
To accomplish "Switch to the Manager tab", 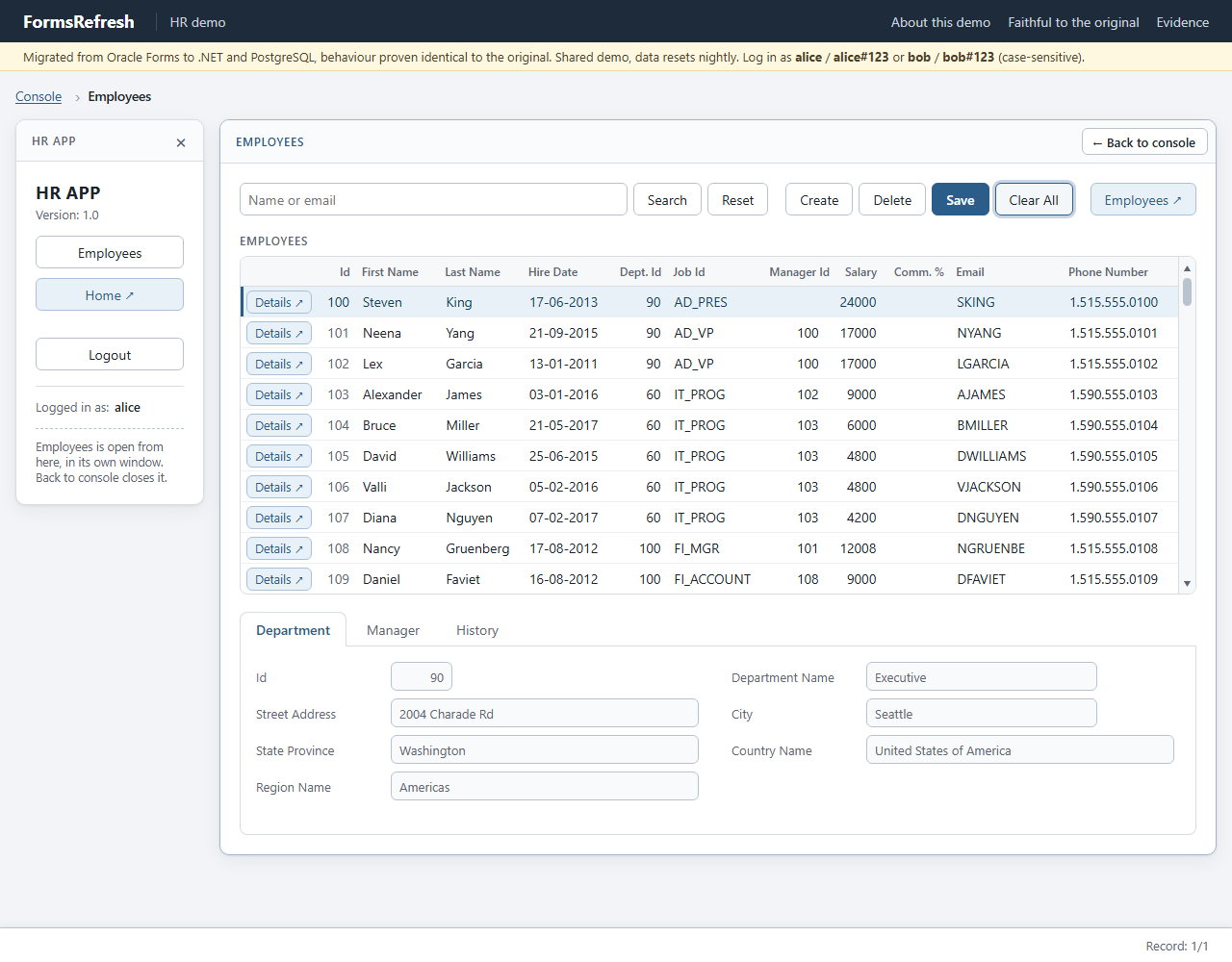I will [393, 630].
